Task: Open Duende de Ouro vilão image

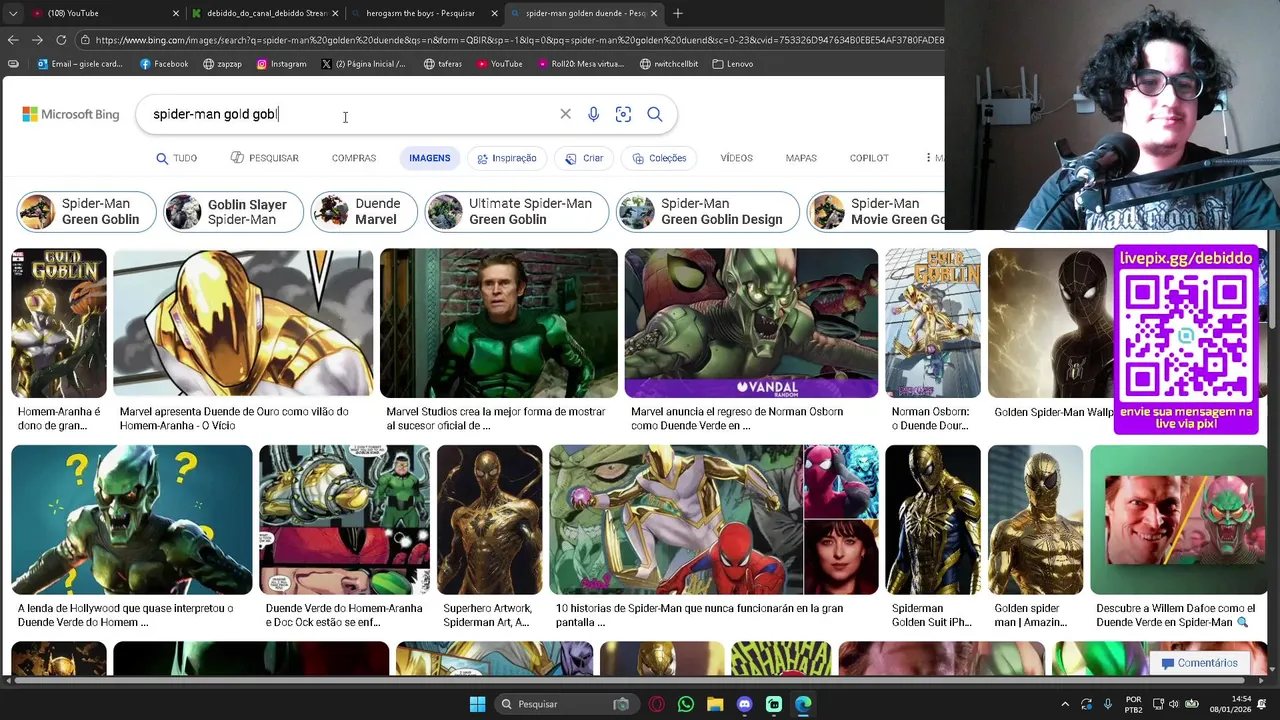Action: click(x=243, y=323)
